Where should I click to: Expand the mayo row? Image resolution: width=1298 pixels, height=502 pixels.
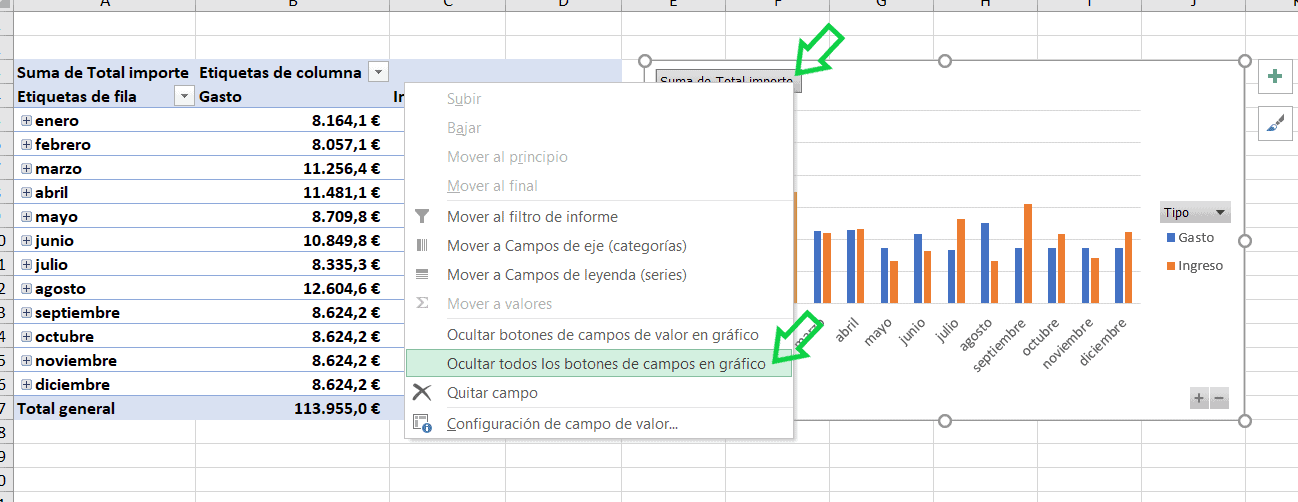(26, 216)
